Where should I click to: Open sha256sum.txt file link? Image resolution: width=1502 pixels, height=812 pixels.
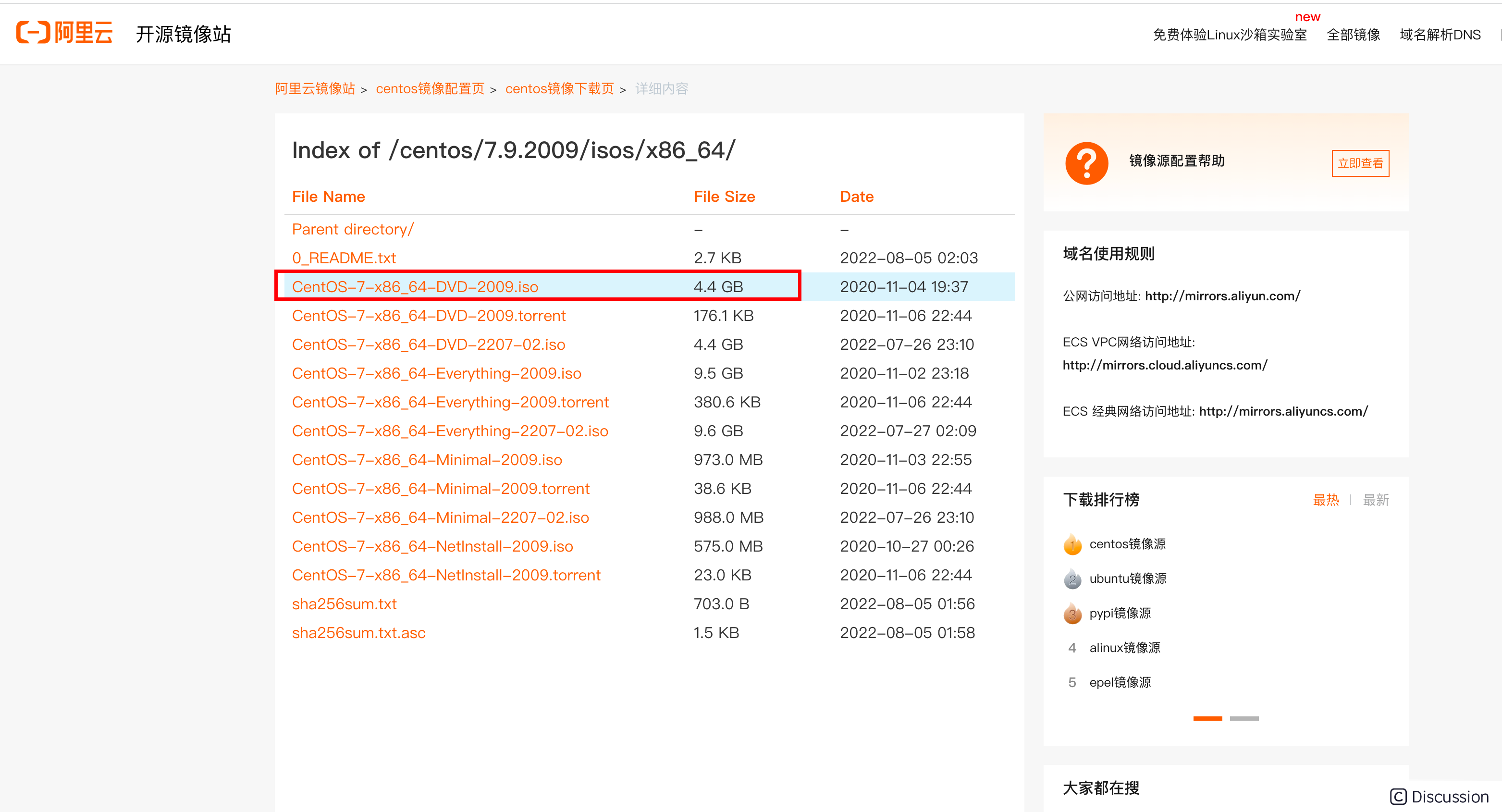click(x=344, y=604)
